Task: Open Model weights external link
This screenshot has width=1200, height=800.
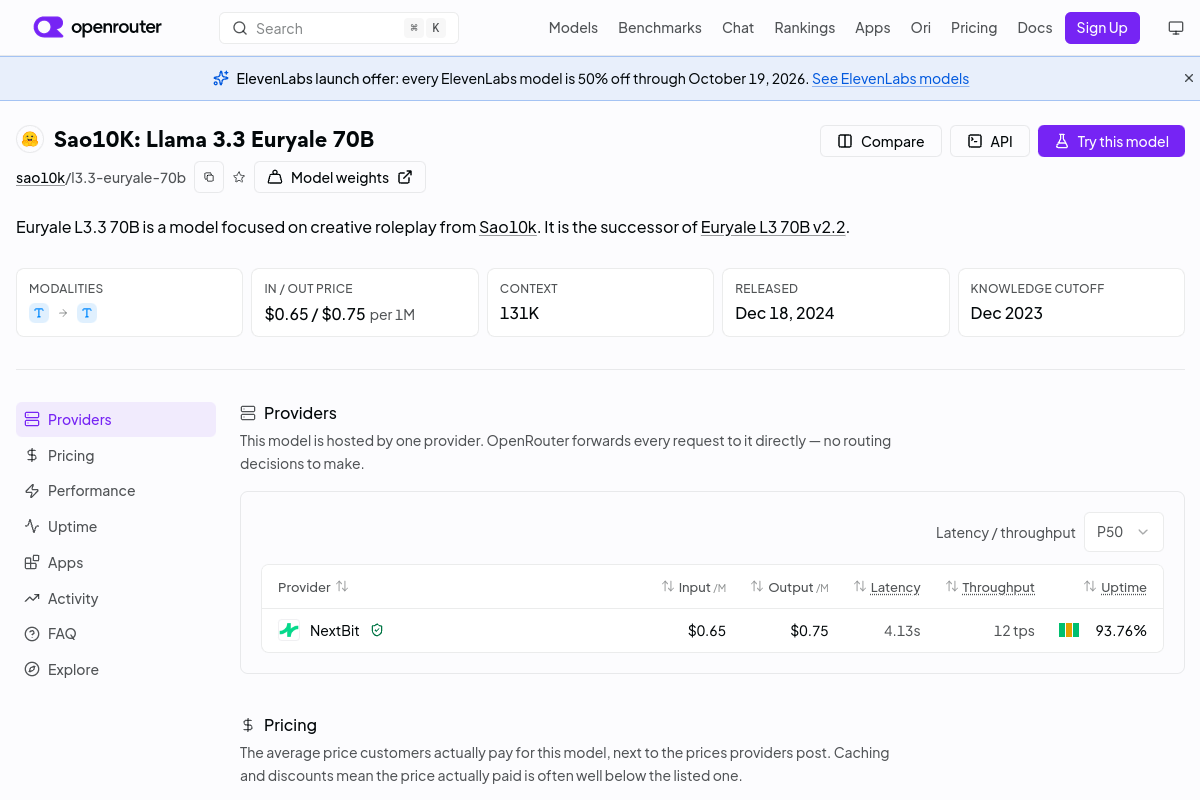Action: (x=340, y=177)
